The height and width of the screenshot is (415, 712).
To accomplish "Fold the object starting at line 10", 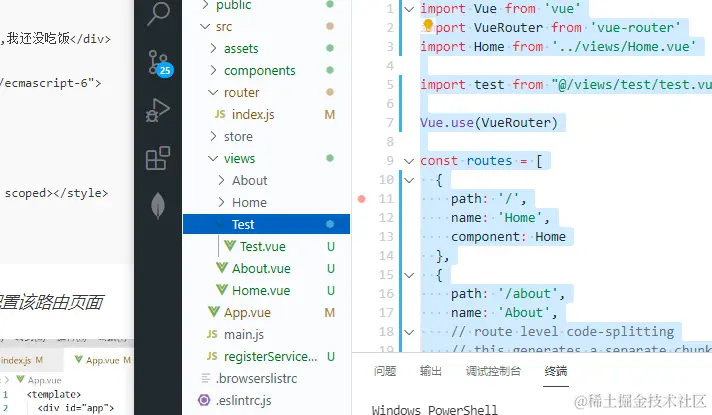I will 409,180.
